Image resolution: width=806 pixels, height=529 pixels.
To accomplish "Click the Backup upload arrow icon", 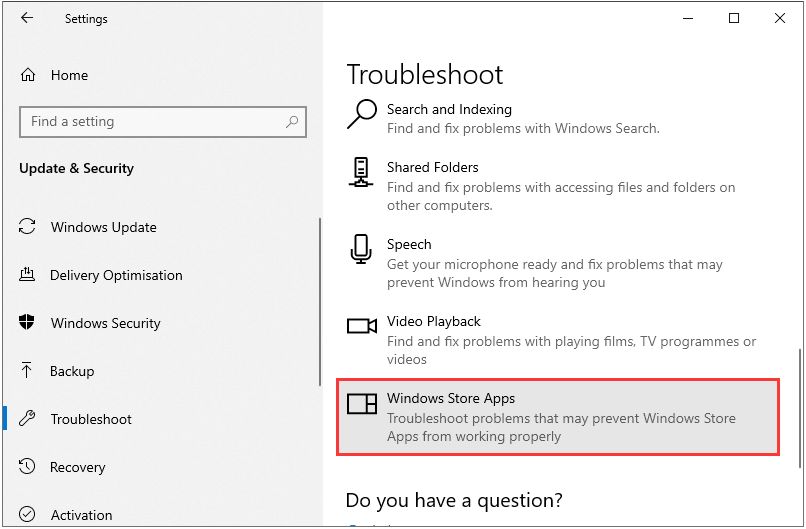I will click(27, 370).
